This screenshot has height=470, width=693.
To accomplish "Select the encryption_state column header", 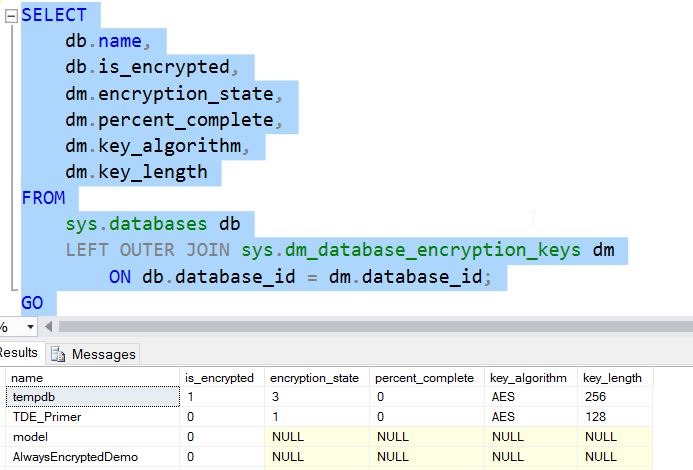I will (316, 378).
